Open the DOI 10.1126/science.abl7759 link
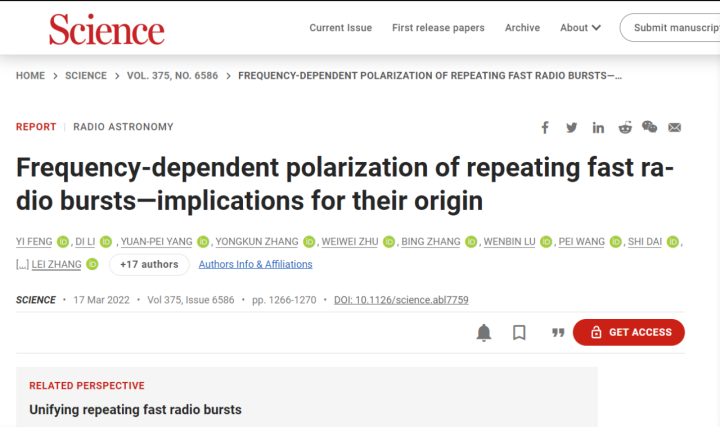 tap(401, 300)
